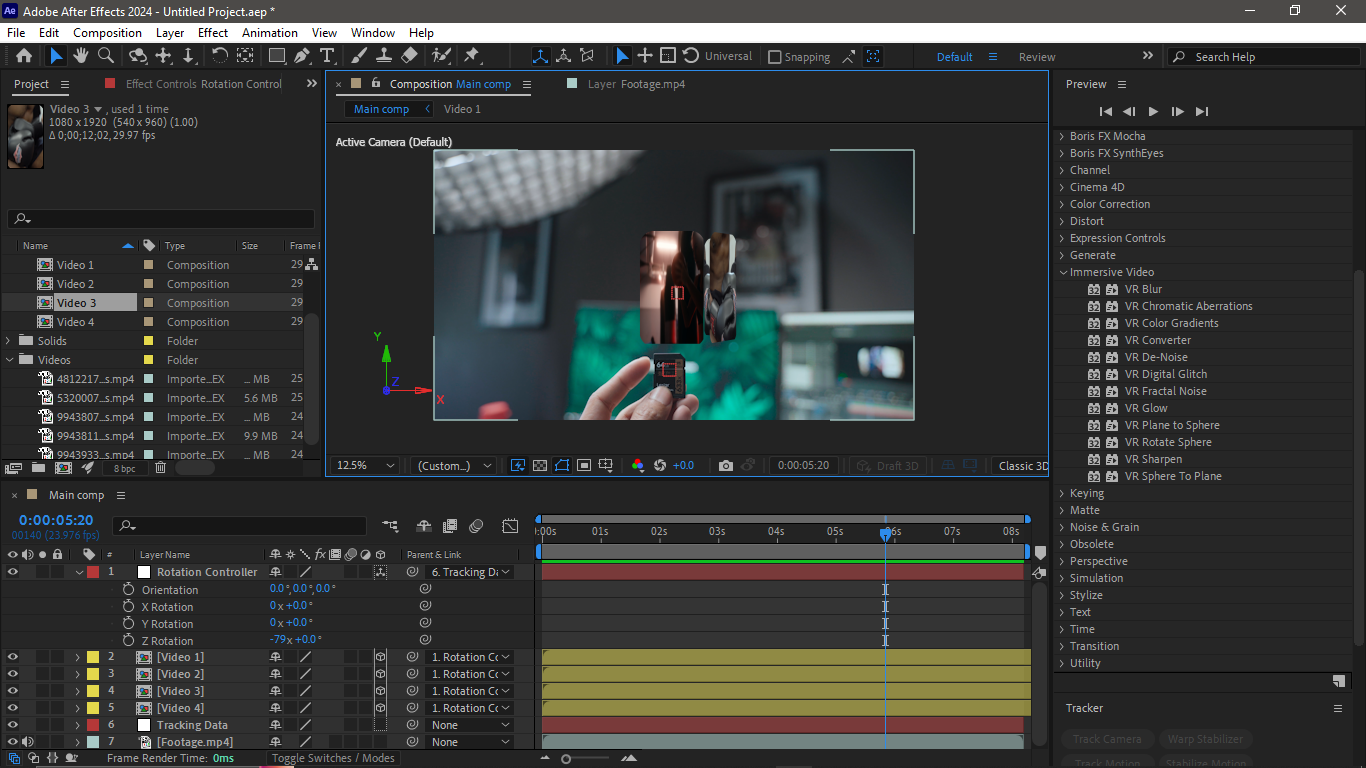Select the Eraser tool
The height and width of the screenshot is (768, 1366).
[x=409, y=56]
